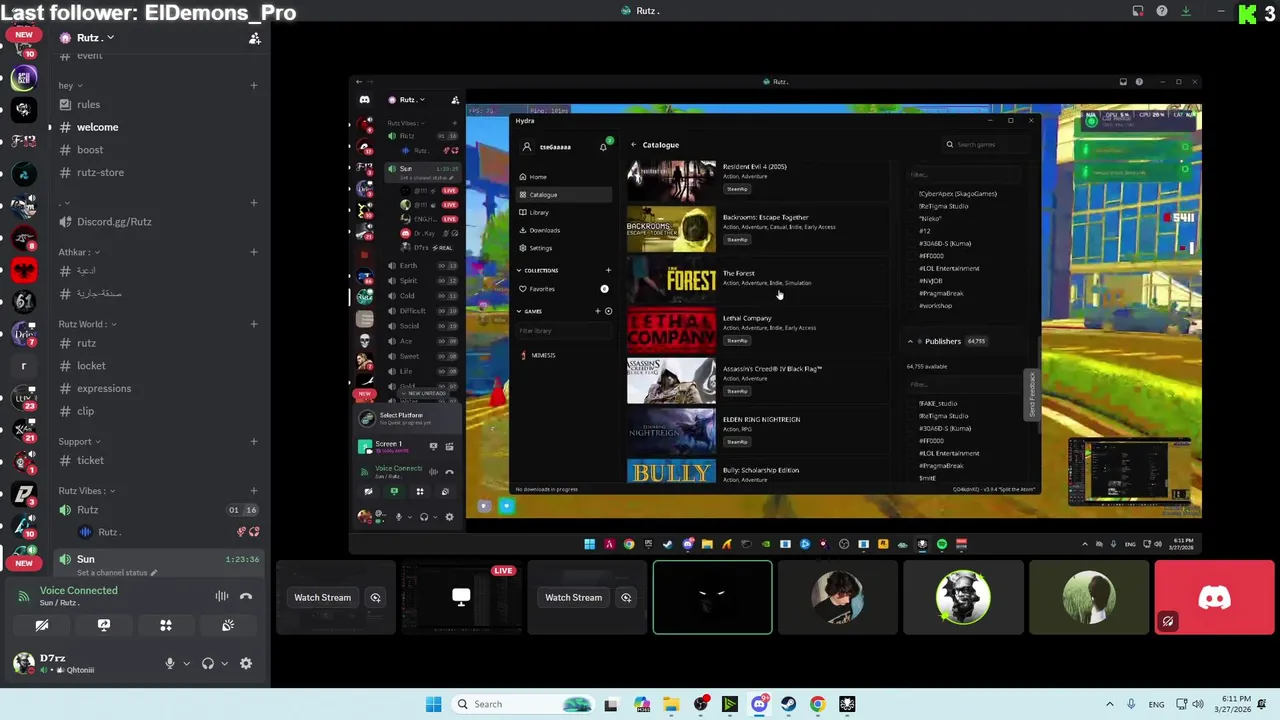
Task: Open Discord inbox icon in title bar
Action: pos(1138,11)
